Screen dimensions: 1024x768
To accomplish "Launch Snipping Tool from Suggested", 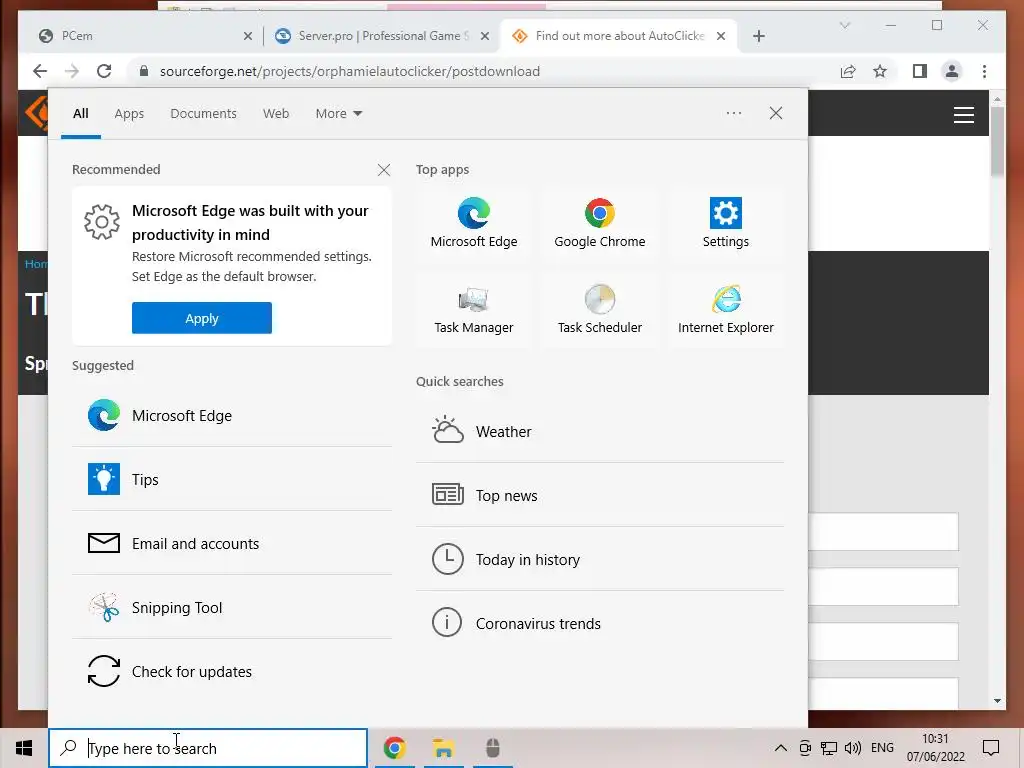I will 232,607.
